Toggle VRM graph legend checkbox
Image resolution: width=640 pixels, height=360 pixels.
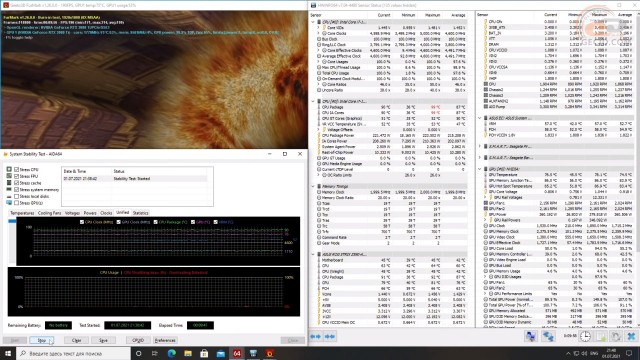(x=216, y=222)
